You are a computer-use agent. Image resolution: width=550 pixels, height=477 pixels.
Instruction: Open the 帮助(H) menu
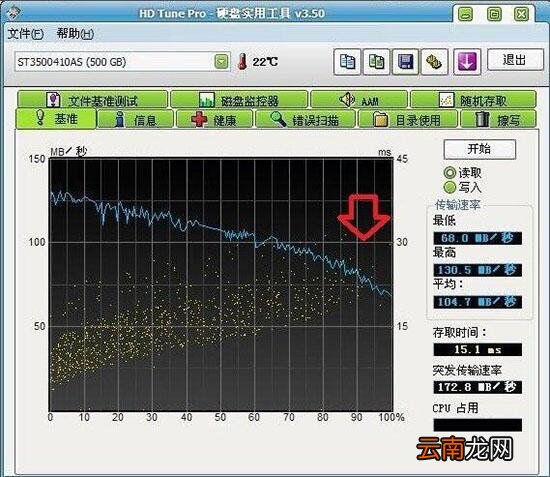point(75,34)
